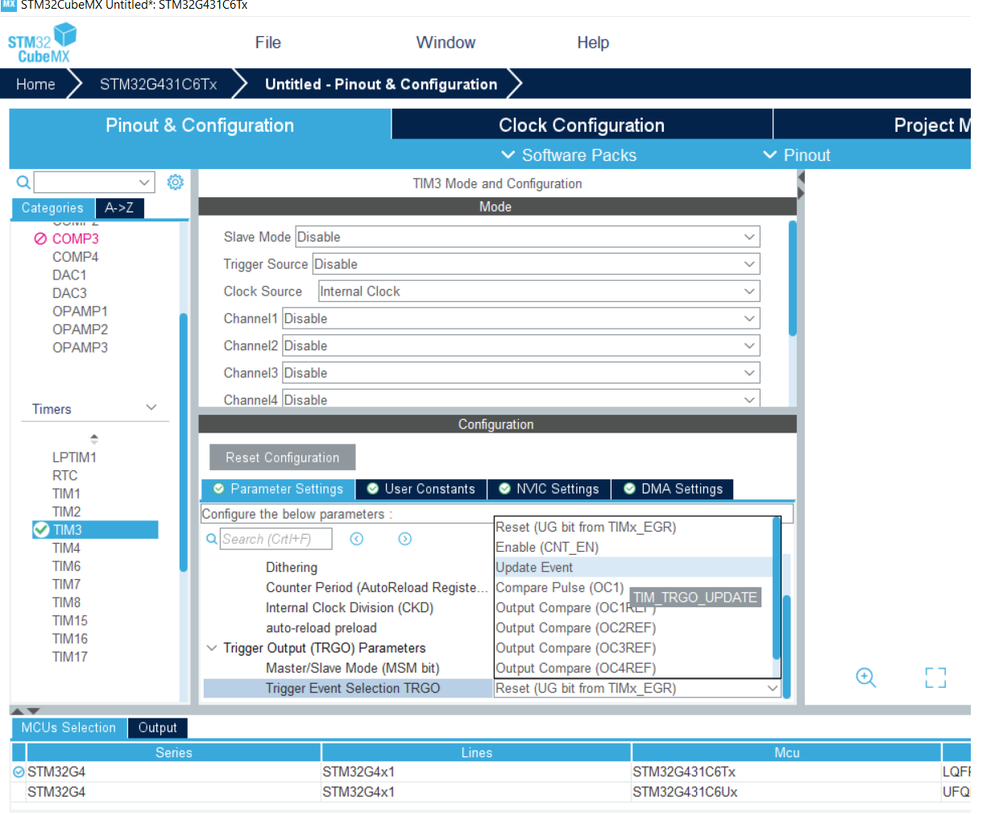999x815 pixels.
Task: Select the Categories tab
Action: point(53,208)
